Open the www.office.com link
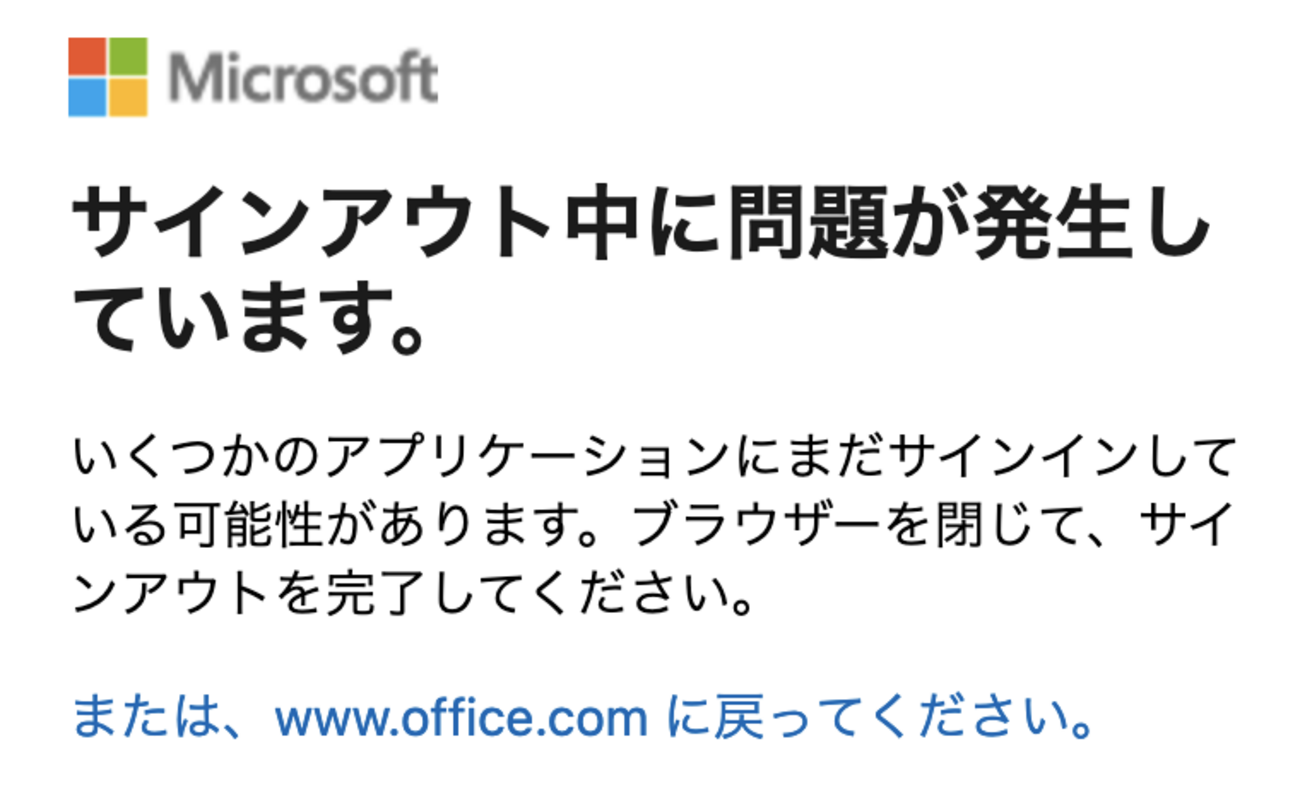 (461, 717)
